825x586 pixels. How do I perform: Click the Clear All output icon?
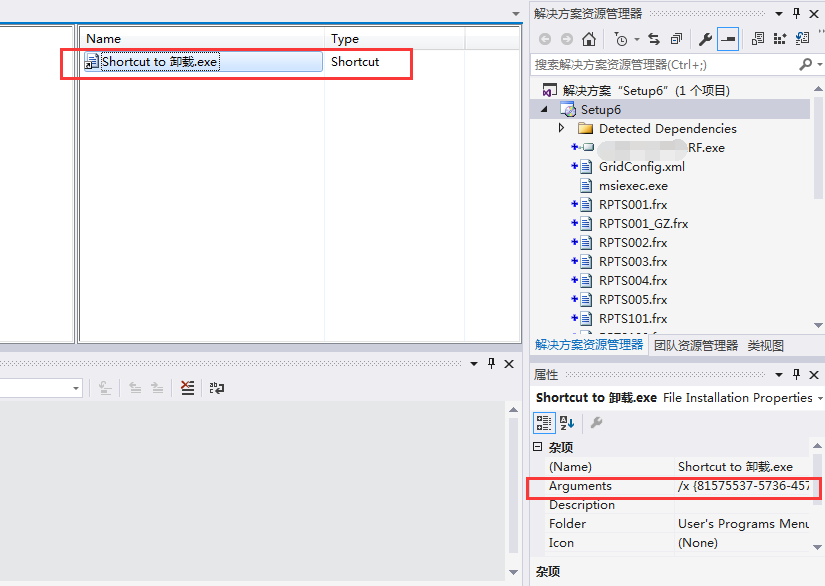[x=187, y=388]
